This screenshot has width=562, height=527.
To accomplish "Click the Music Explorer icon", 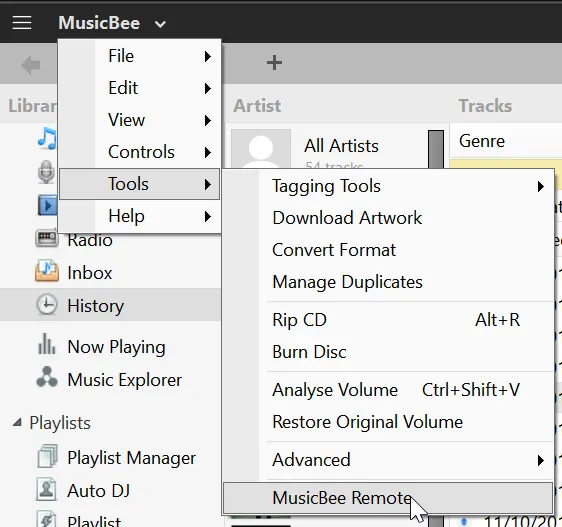I will (47, 377).
